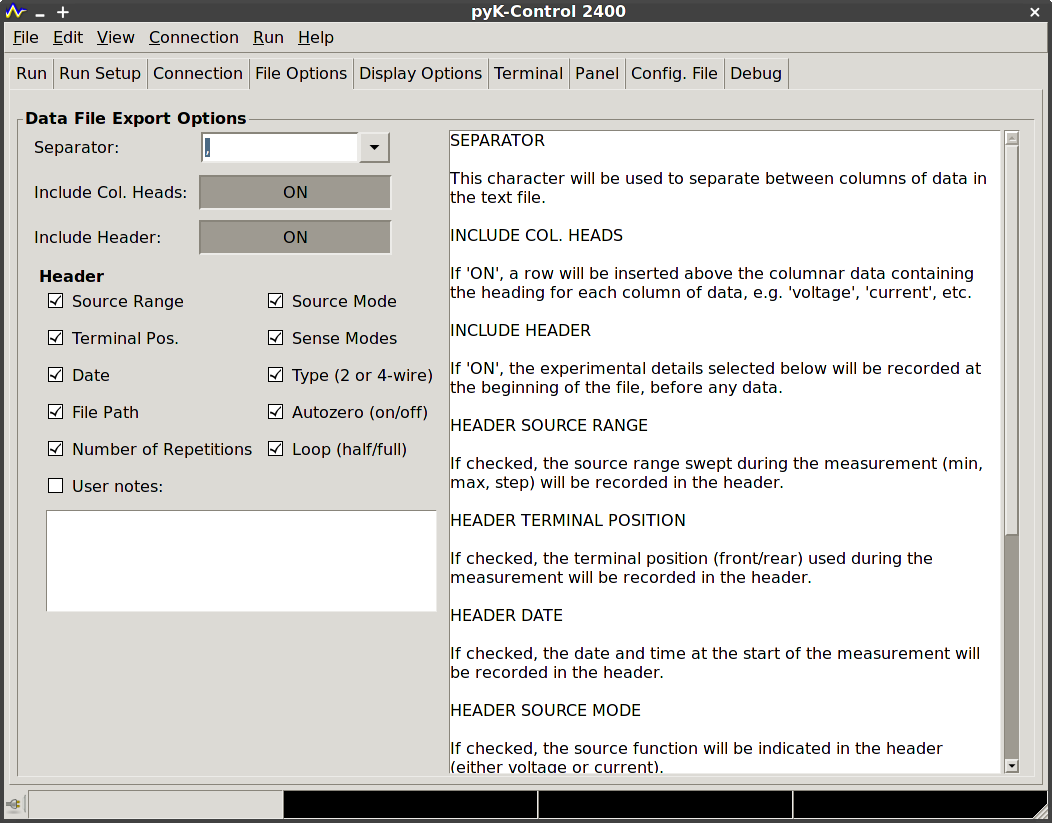
Task: Click the 'SEPARATOR' help heading
Action: coord(497,140)
